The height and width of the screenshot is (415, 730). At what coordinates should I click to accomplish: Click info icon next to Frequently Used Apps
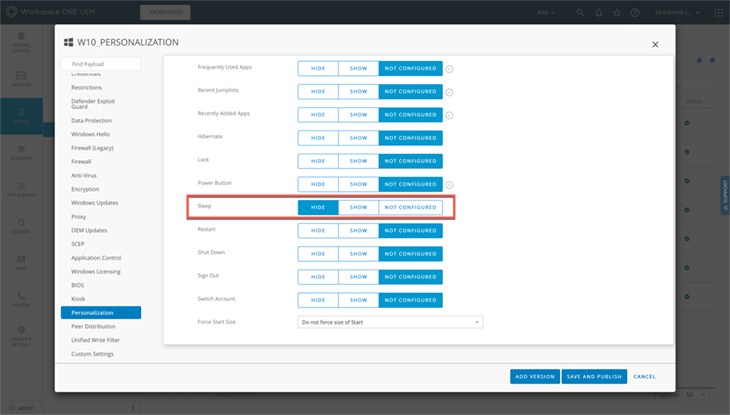click(x=450, y=69)
